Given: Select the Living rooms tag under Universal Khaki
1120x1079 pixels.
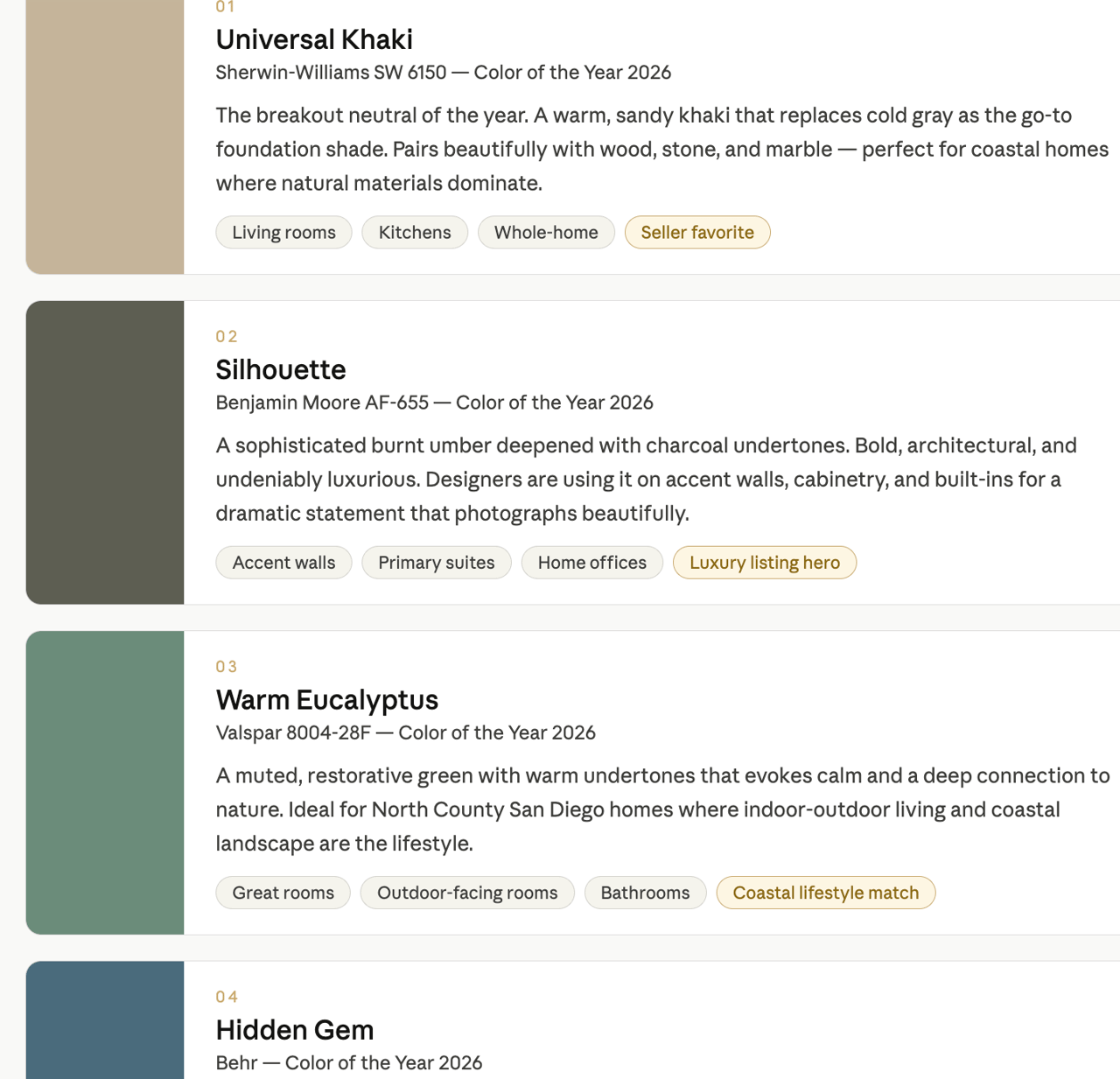Looking at the screenshot, I should pyautogui.click(x=283, y=232).
